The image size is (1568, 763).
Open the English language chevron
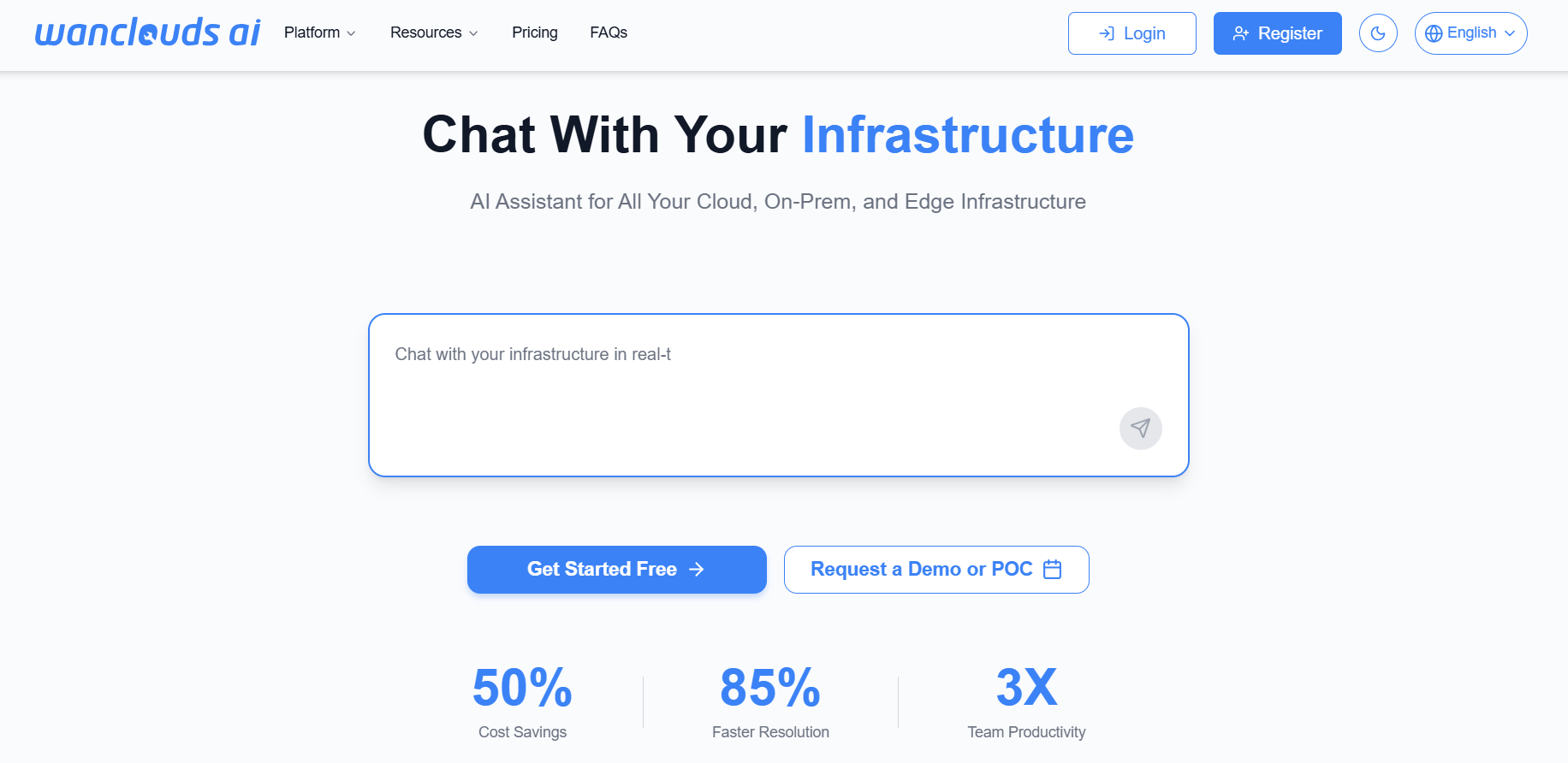[x=1510, y=33]
